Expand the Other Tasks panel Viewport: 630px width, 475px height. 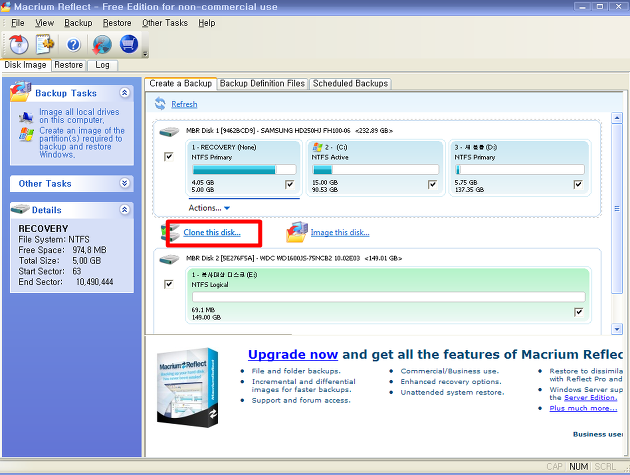pos(125,183)
